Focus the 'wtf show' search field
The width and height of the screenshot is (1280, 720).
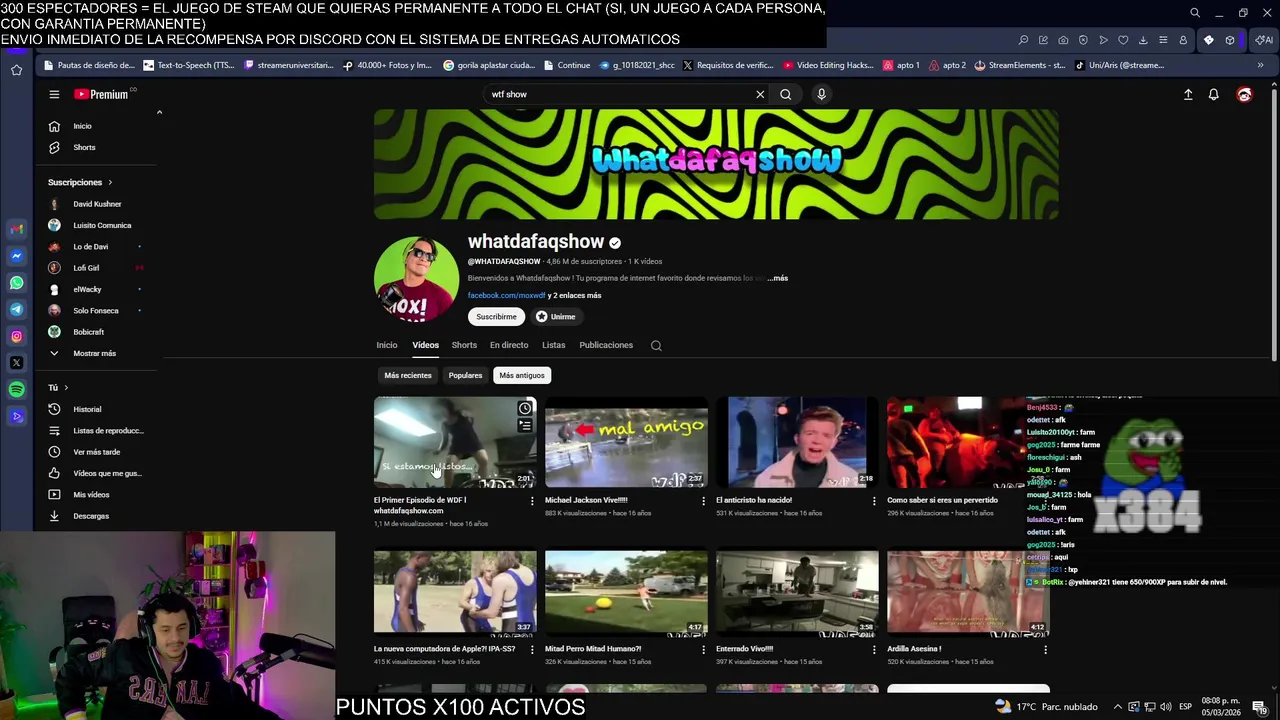click(x=618, y=94)
